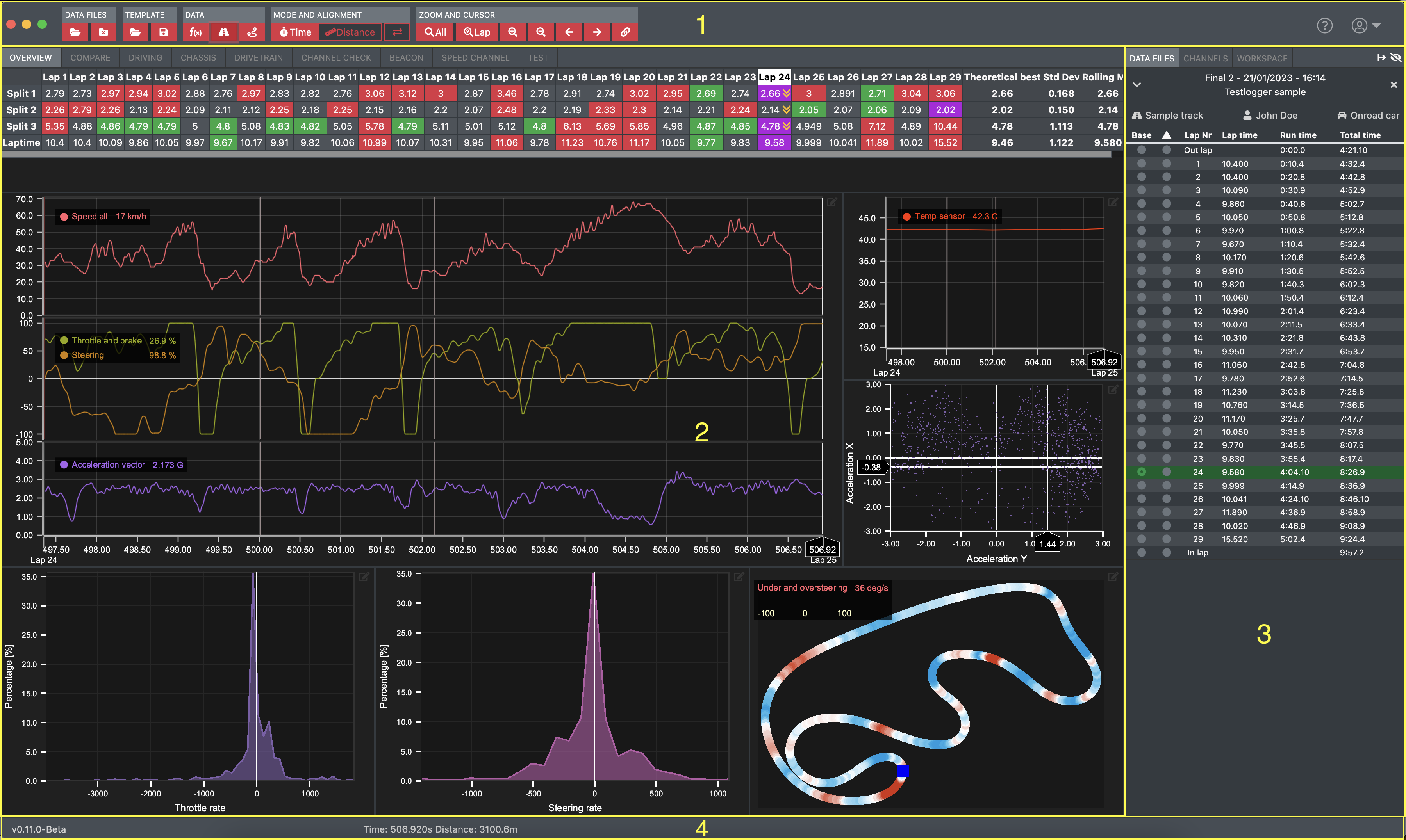
Task: Toggle hidden-eye icon in data panel header
Action: (x=1396, y=58)
